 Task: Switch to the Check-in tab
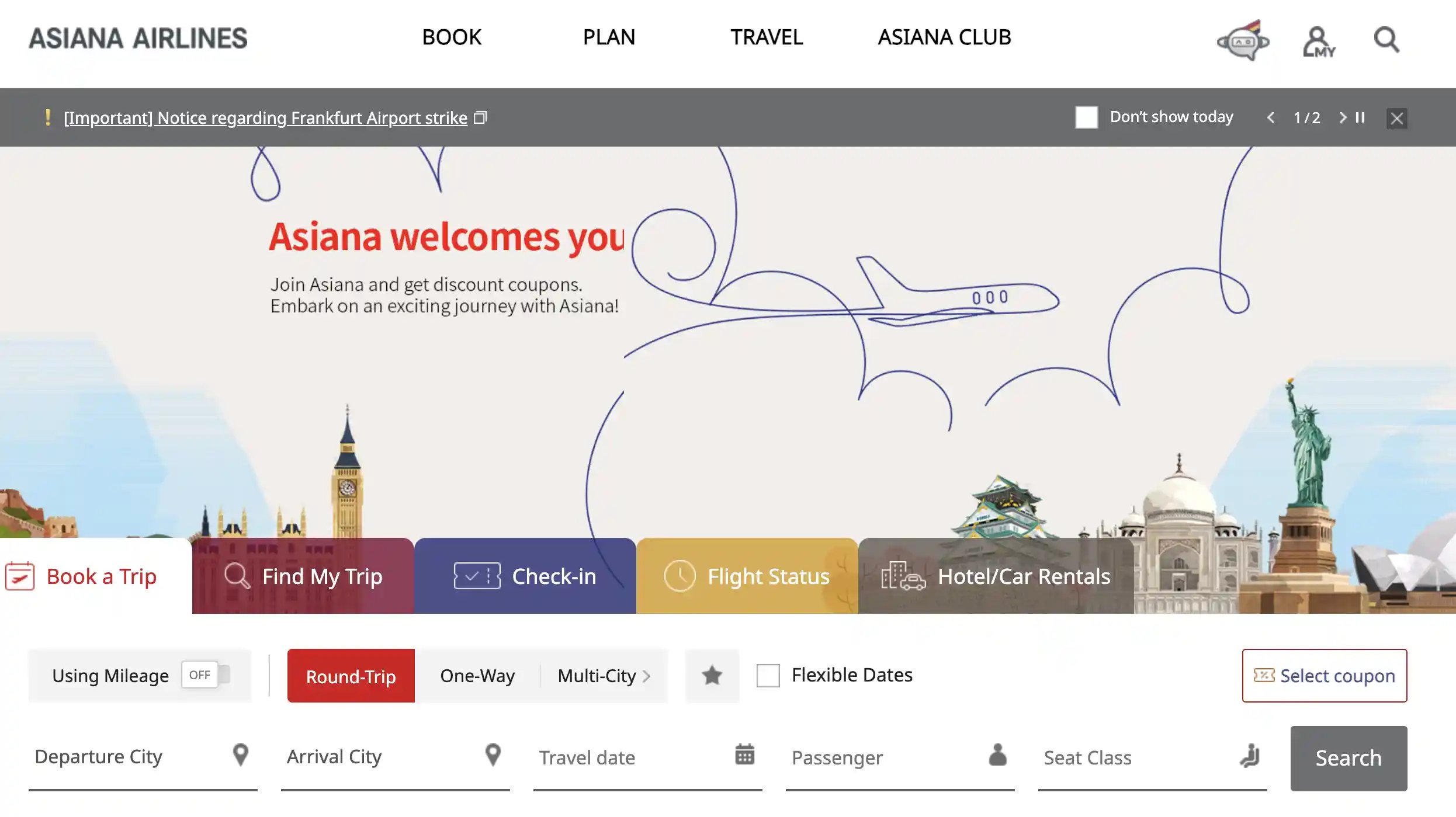click(x=525, y=576)
